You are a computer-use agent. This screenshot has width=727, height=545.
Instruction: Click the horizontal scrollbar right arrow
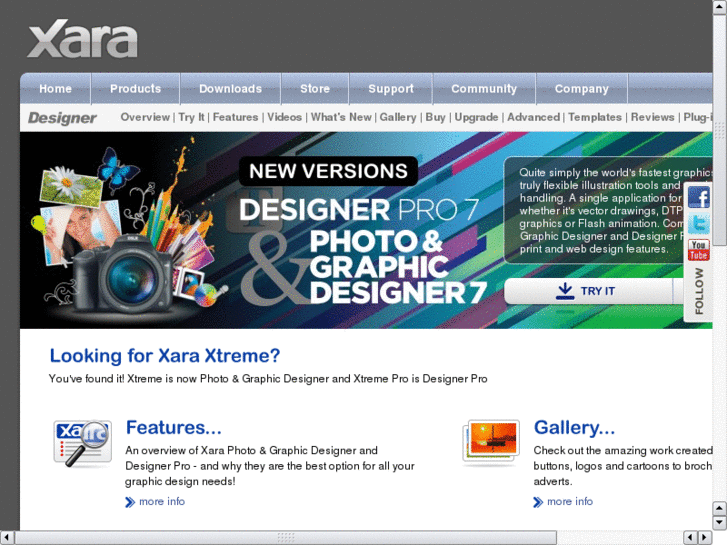(705, 538)
